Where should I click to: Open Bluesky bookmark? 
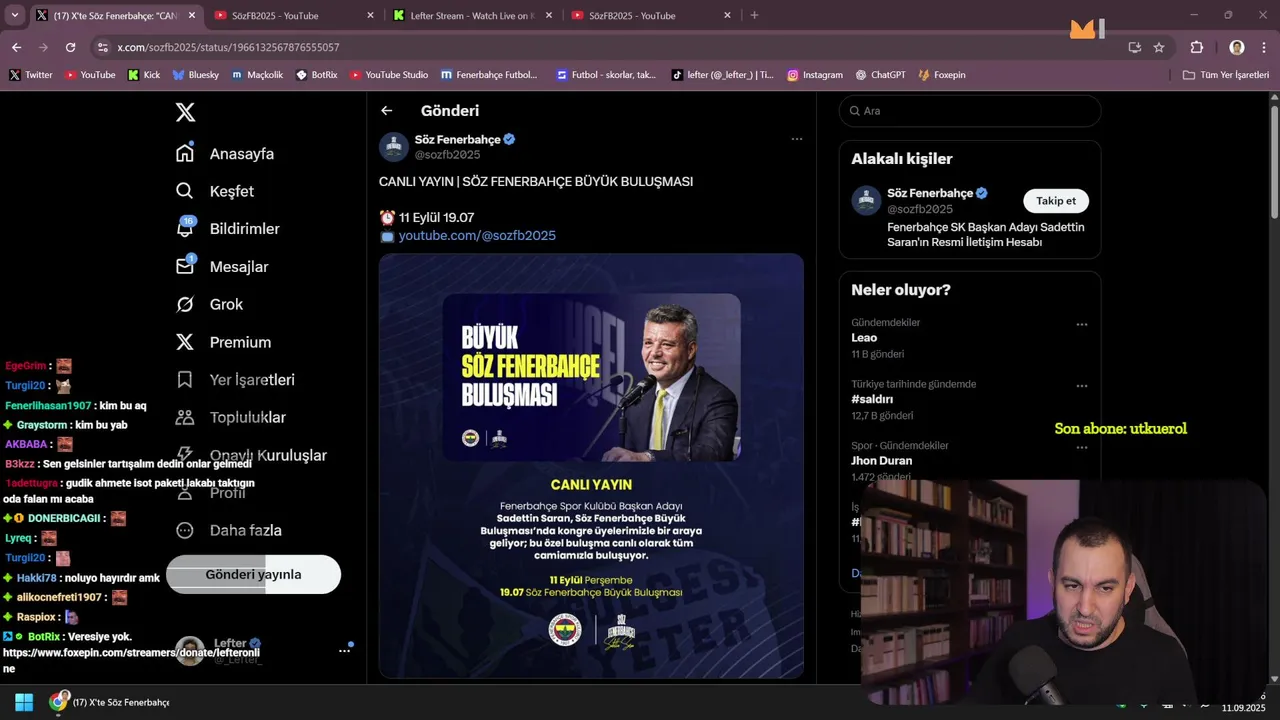tap(196, 75)
